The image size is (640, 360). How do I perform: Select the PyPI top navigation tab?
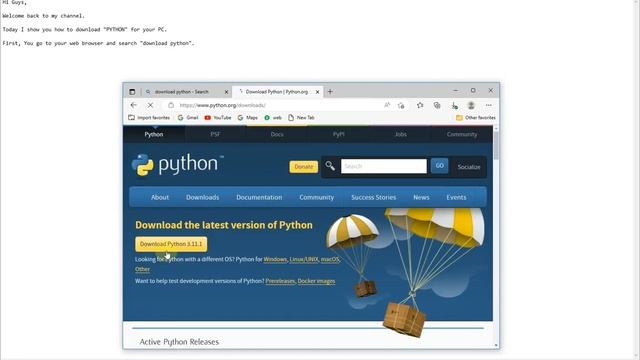click(338, 134)
